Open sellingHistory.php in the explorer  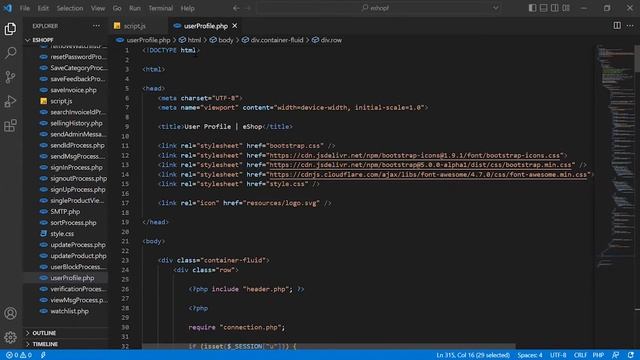[x=76, y=123]
